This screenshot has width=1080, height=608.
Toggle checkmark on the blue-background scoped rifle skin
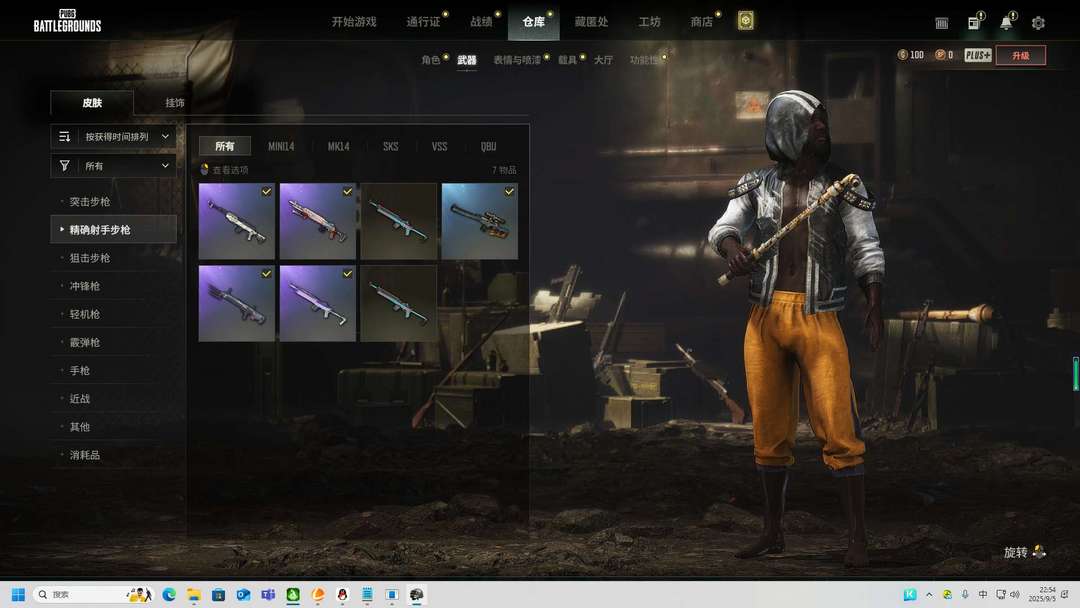click(509, 191)
